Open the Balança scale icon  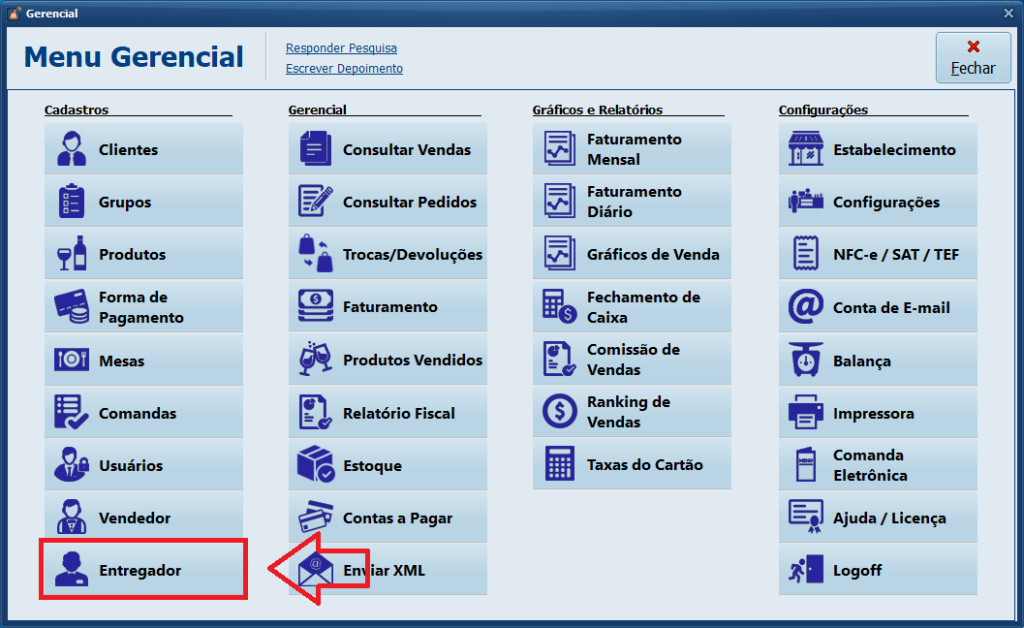[805, 360]
